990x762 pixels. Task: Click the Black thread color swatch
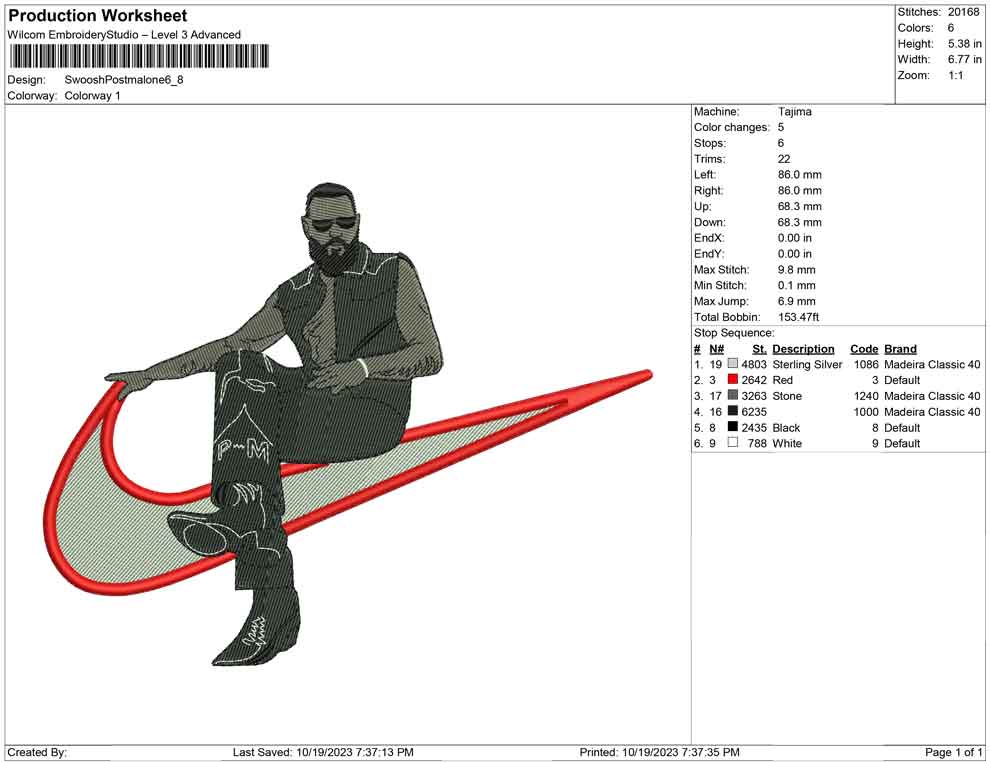pyautogui.click(x=732, y=427)
